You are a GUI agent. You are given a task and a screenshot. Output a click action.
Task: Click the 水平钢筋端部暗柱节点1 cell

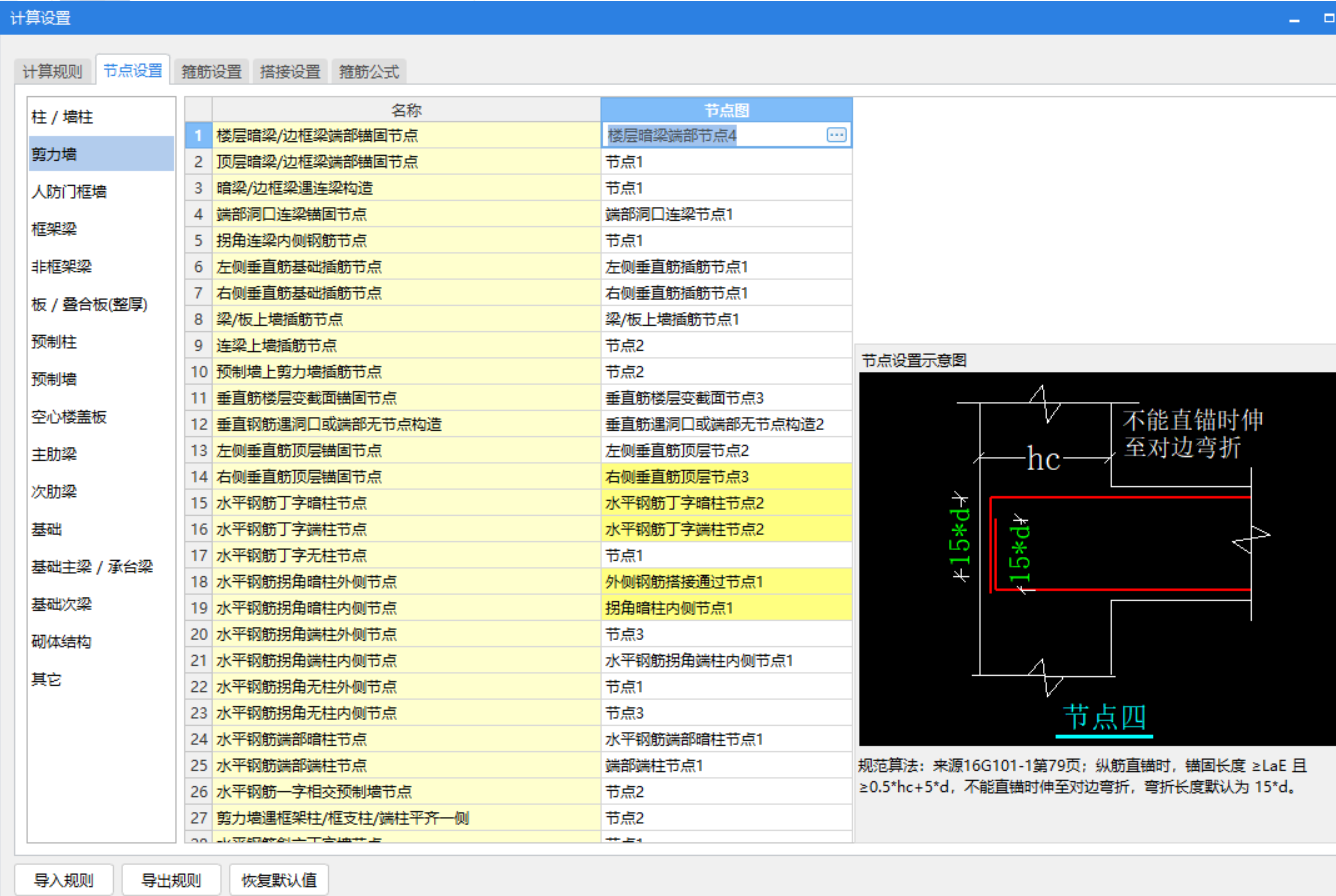click(x=727, y=740)
